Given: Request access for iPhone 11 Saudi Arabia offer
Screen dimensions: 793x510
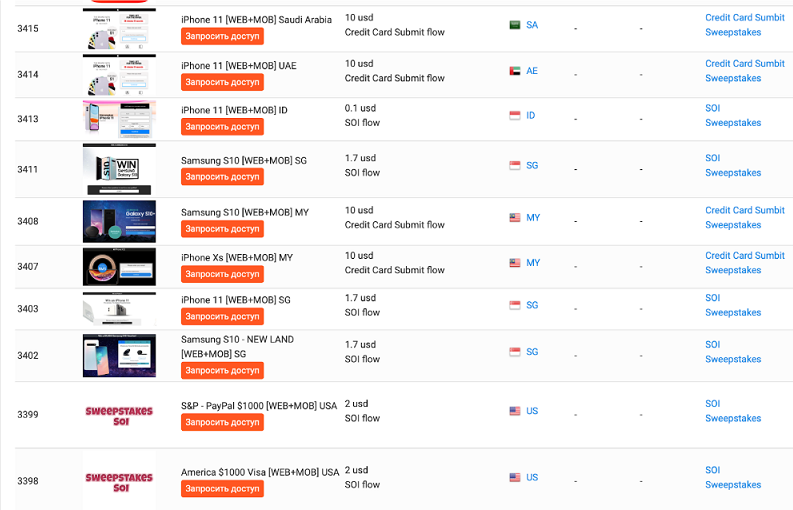Looking at the screenshot, I should click(x=223, y=36).
